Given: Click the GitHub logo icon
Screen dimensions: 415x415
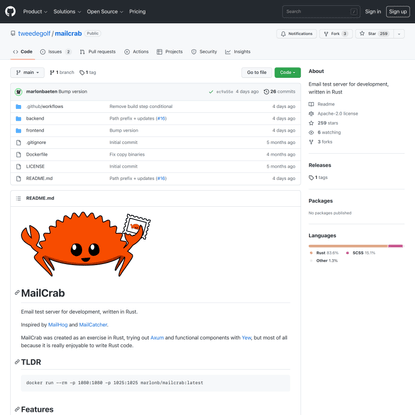Looking at the screenshot, I should [10, 11].
